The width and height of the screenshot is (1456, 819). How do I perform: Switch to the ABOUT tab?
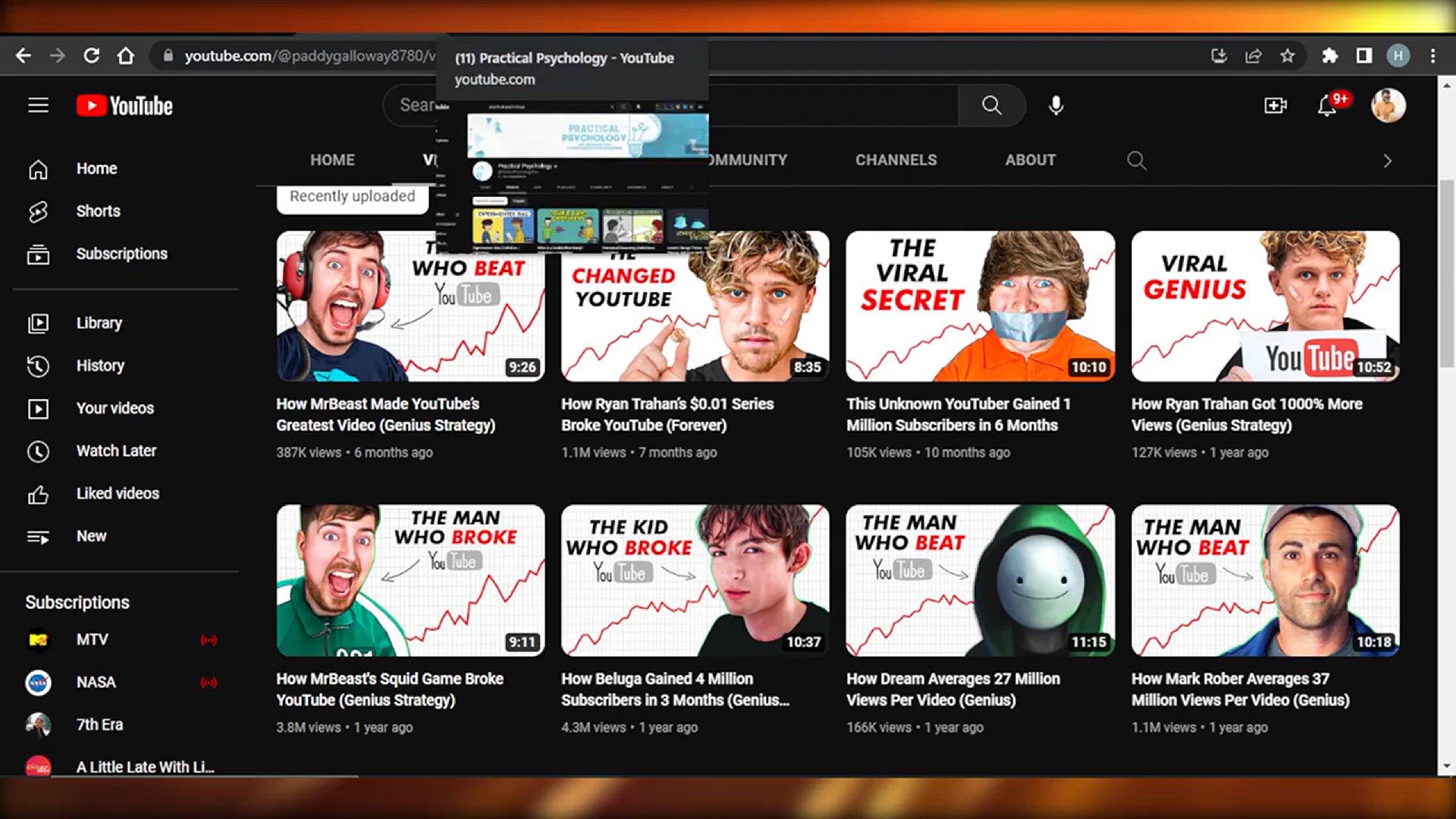click(1030, 160)
